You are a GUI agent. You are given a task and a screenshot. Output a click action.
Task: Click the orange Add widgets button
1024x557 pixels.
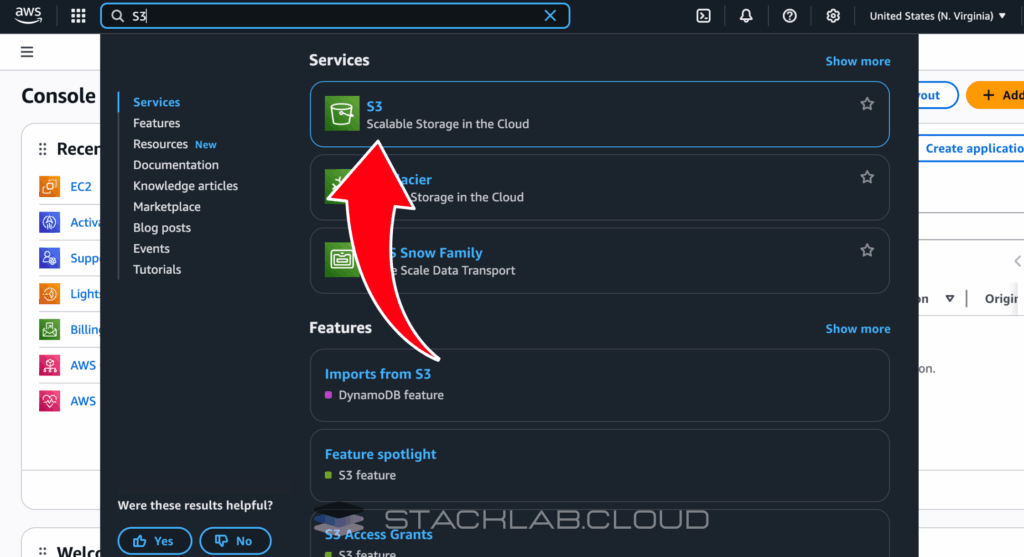point(996,95)
